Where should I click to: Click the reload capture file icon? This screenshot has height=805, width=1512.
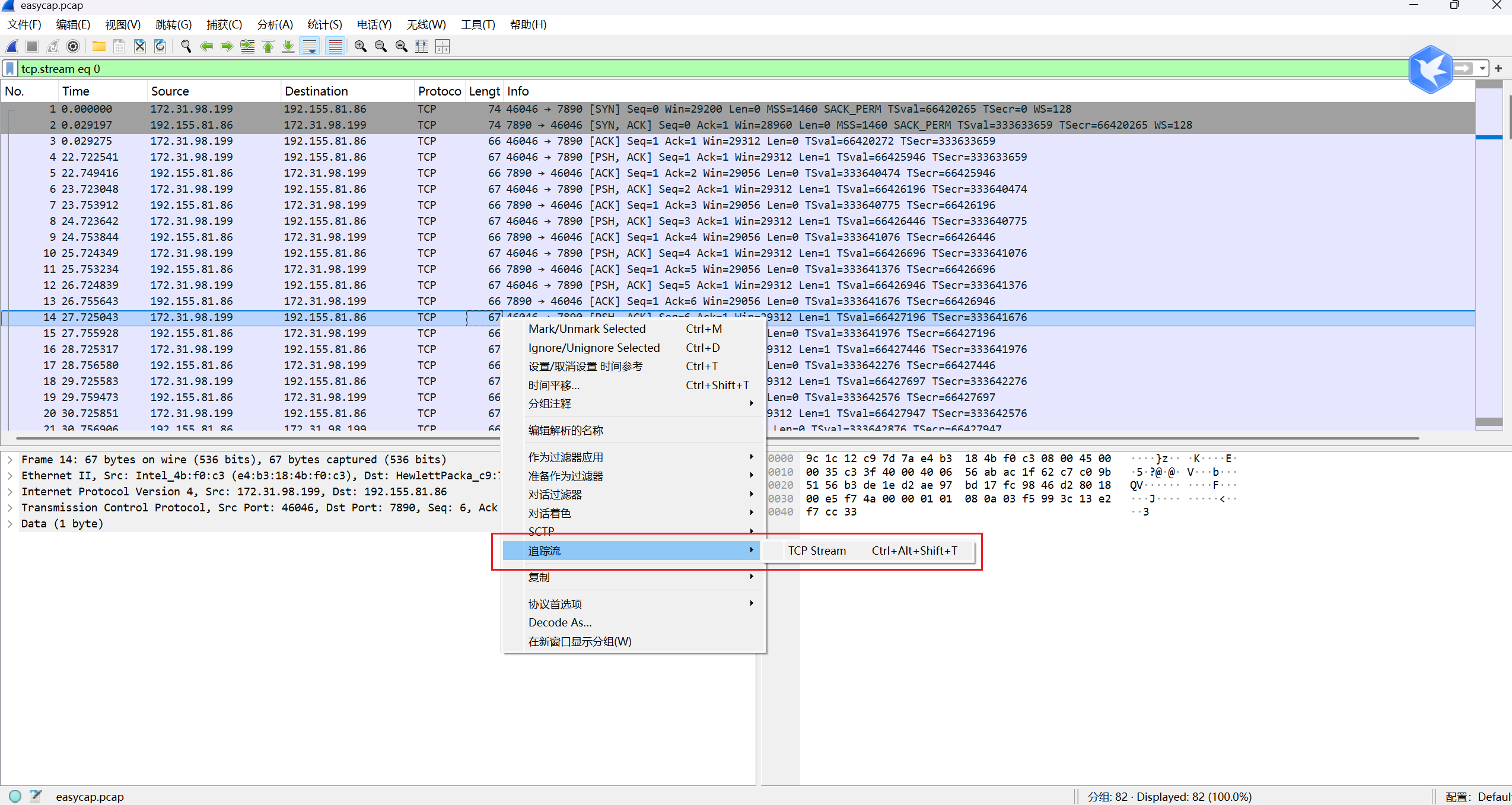point(160,46)
